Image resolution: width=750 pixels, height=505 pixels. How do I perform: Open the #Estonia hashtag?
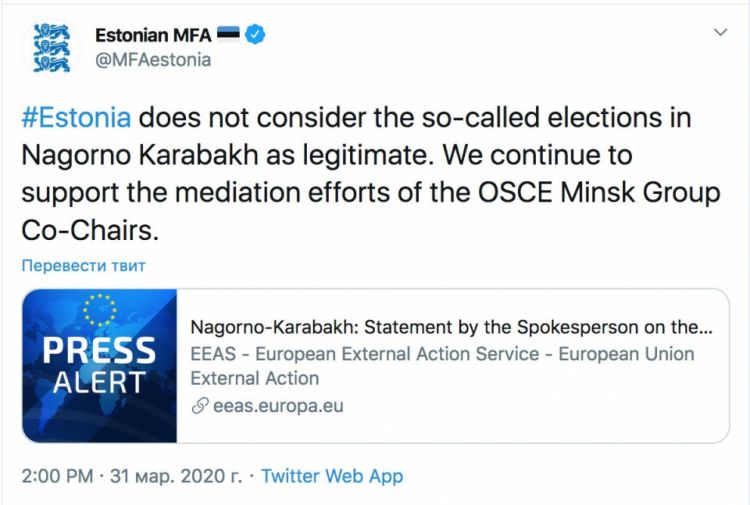coord(76,117)
